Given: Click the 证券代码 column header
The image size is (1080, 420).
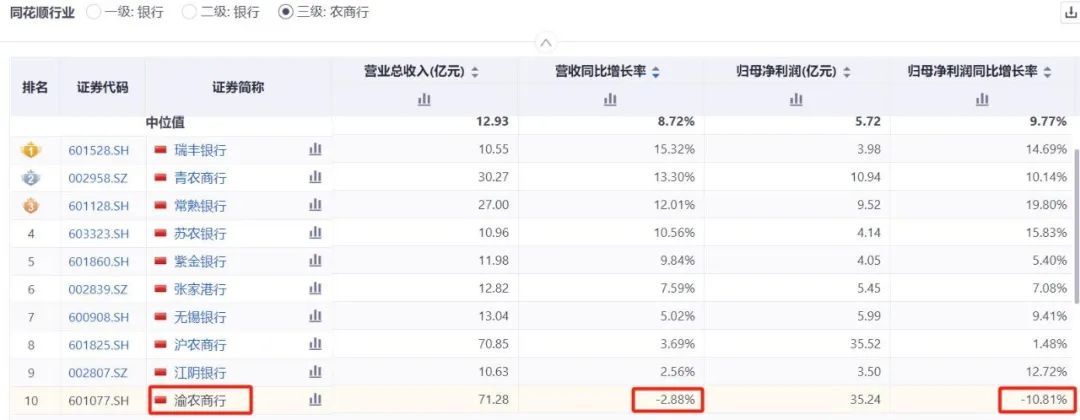Looking at the screenshot, I should [x=102, y=87].
